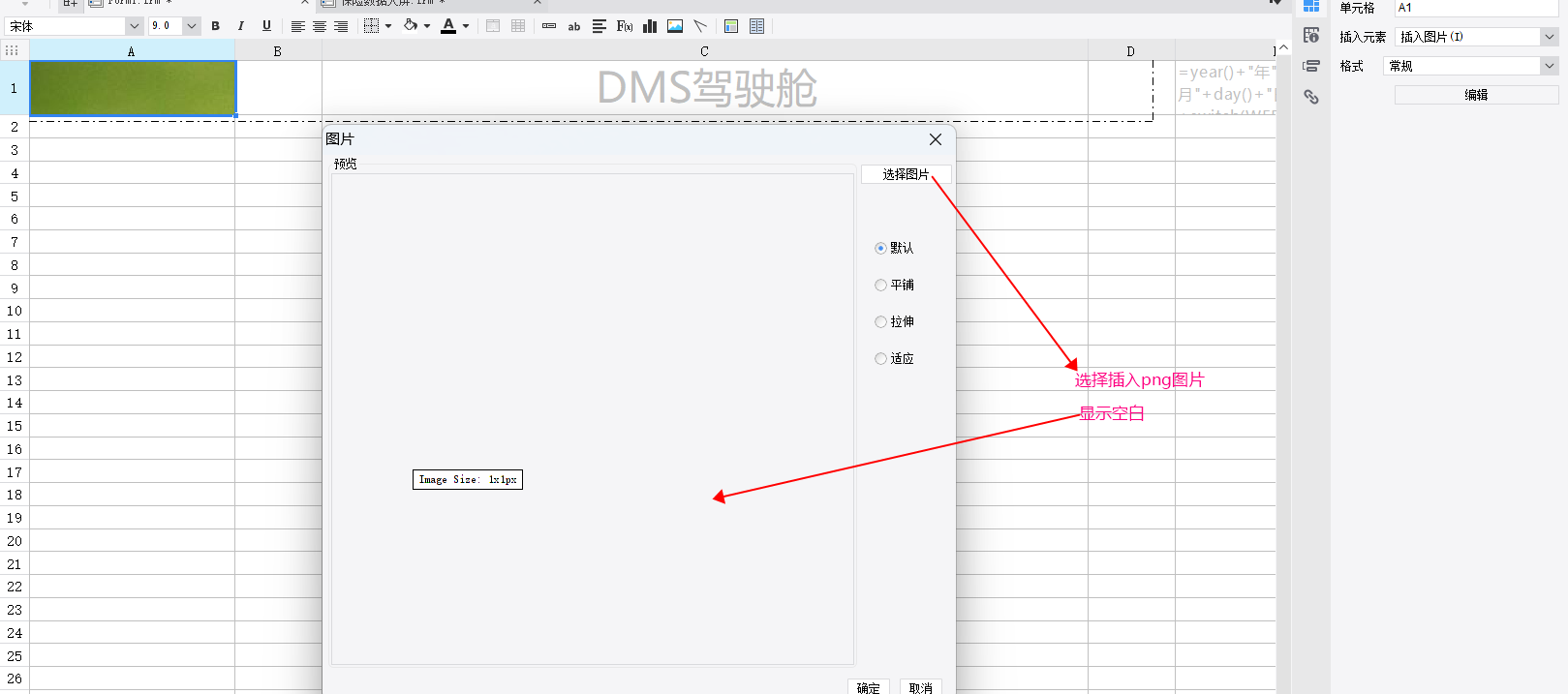Insert a formula with F(x) icon
The width and height of the screenshot is (1568, 694).
pos(625,26)
